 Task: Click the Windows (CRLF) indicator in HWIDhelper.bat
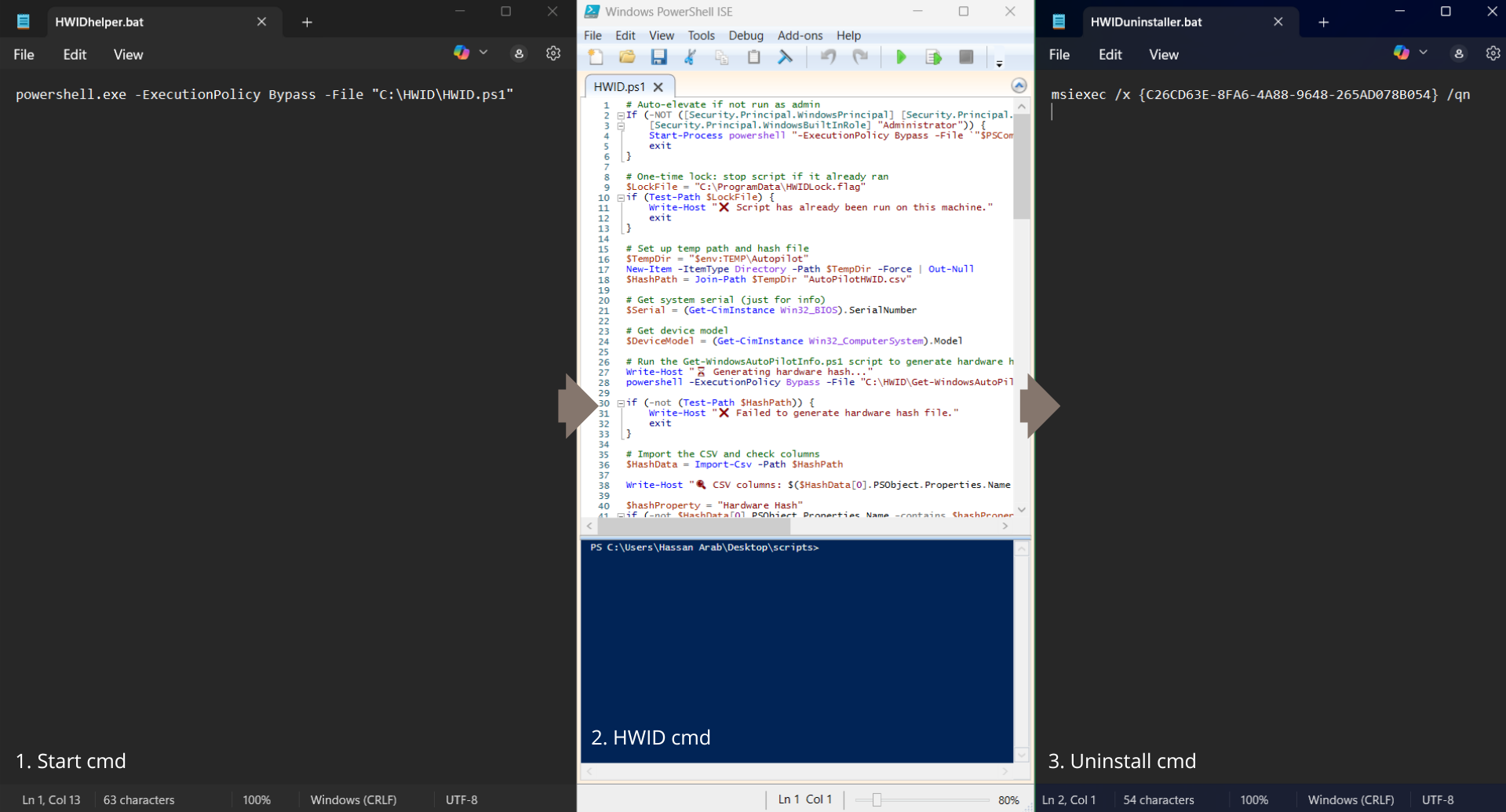(x=353, y=799)
